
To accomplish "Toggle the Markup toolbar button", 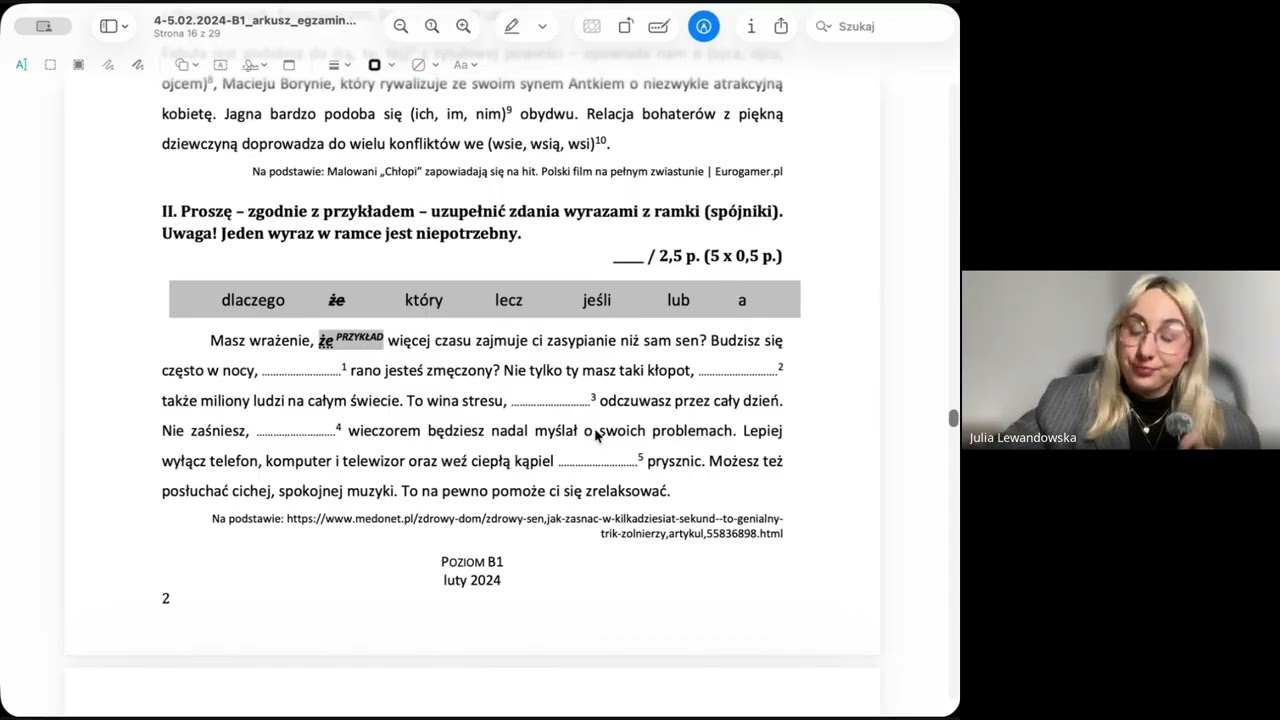I will click(704, 27).
